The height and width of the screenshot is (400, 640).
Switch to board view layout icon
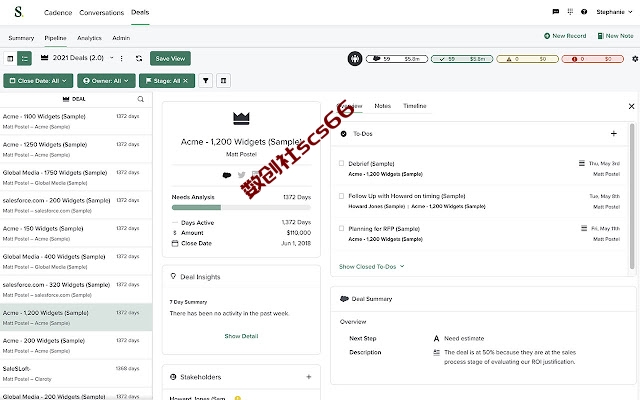tap(10, 58)
